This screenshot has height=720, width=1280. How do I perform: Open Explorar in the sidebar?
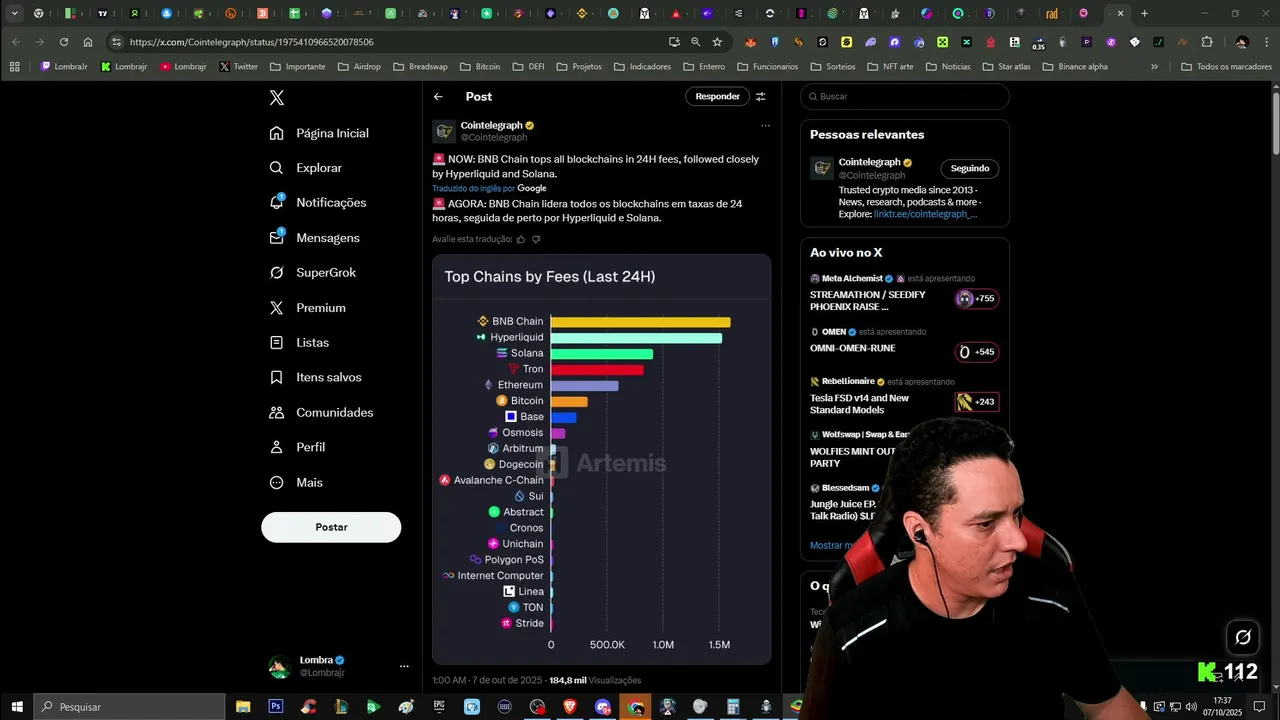point(306,168)
